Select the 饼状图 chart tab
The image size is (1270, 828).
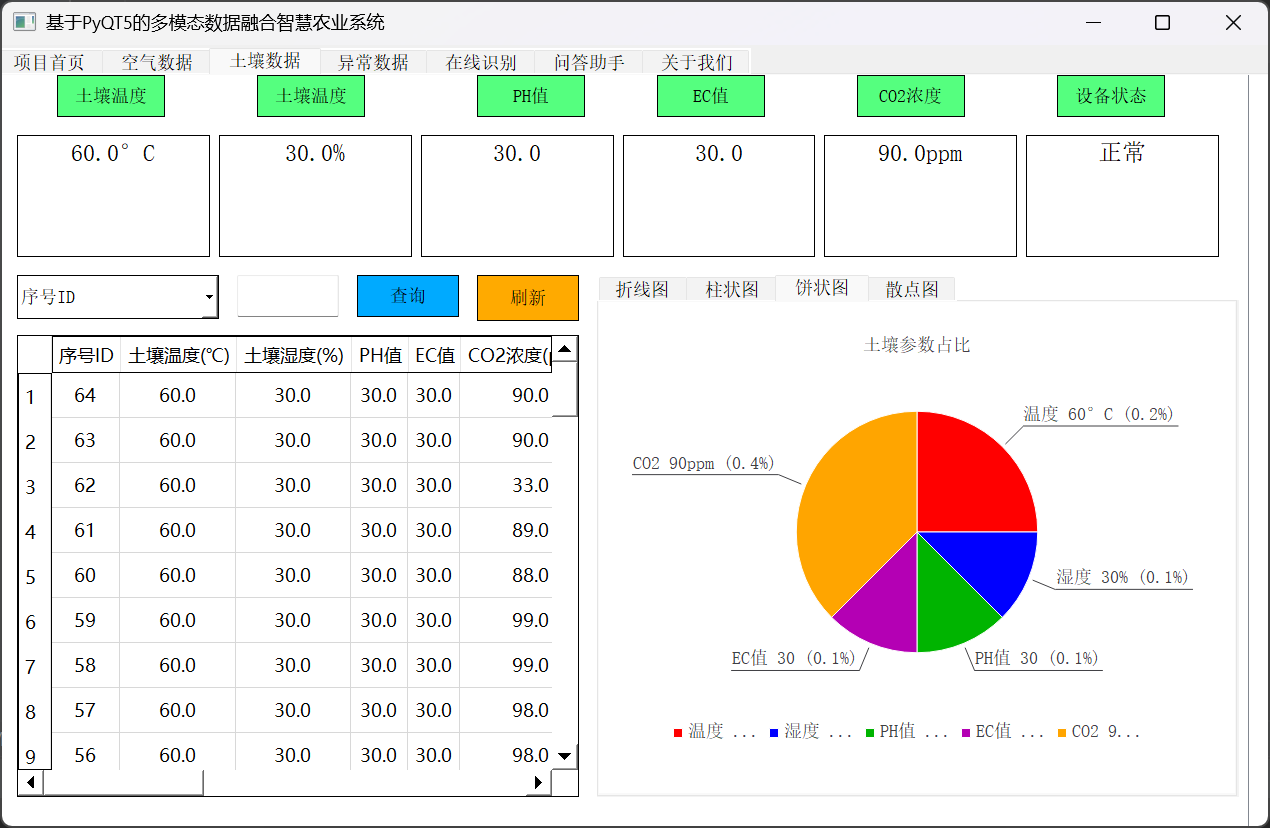point(822,287)
